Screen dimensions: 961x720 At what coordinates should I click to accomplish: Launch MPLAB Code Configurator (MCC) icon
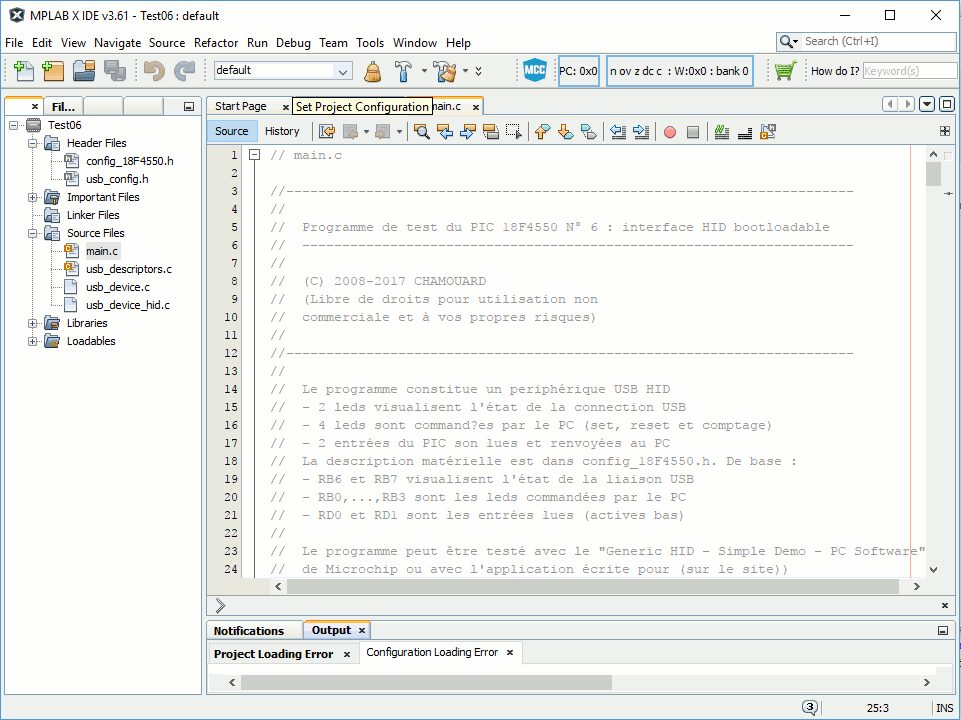point(535,71)
